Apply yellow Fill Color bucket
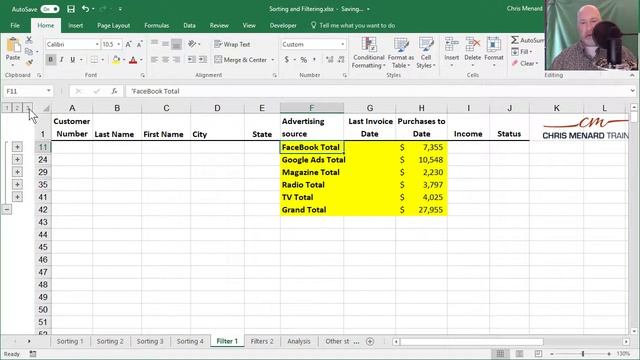The height and width of the screenshot is (360, 640). pos(116,60)
